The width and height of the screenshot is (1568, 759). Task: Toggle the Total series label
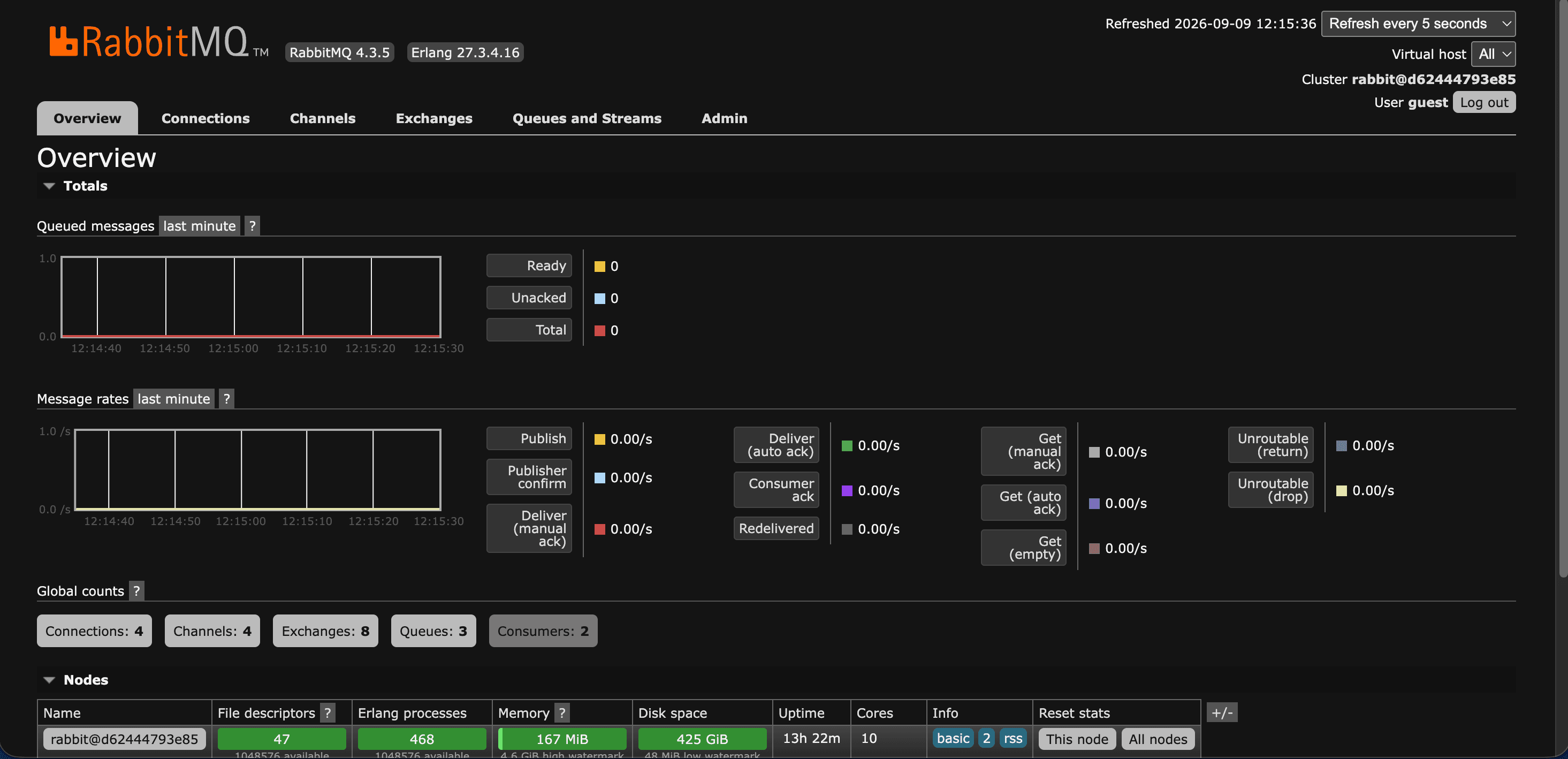click(x=529, y=330)
